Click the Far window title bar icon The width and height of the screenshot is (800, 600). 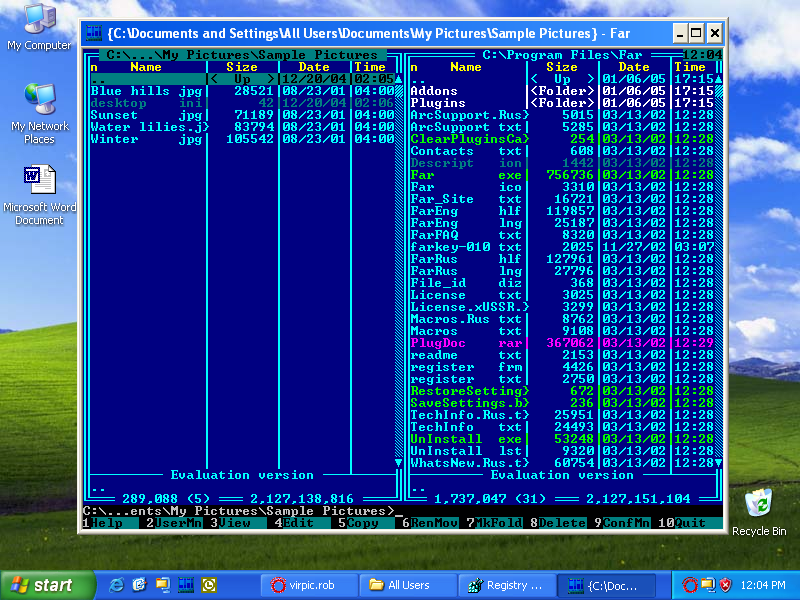click(x=94, y=33)
